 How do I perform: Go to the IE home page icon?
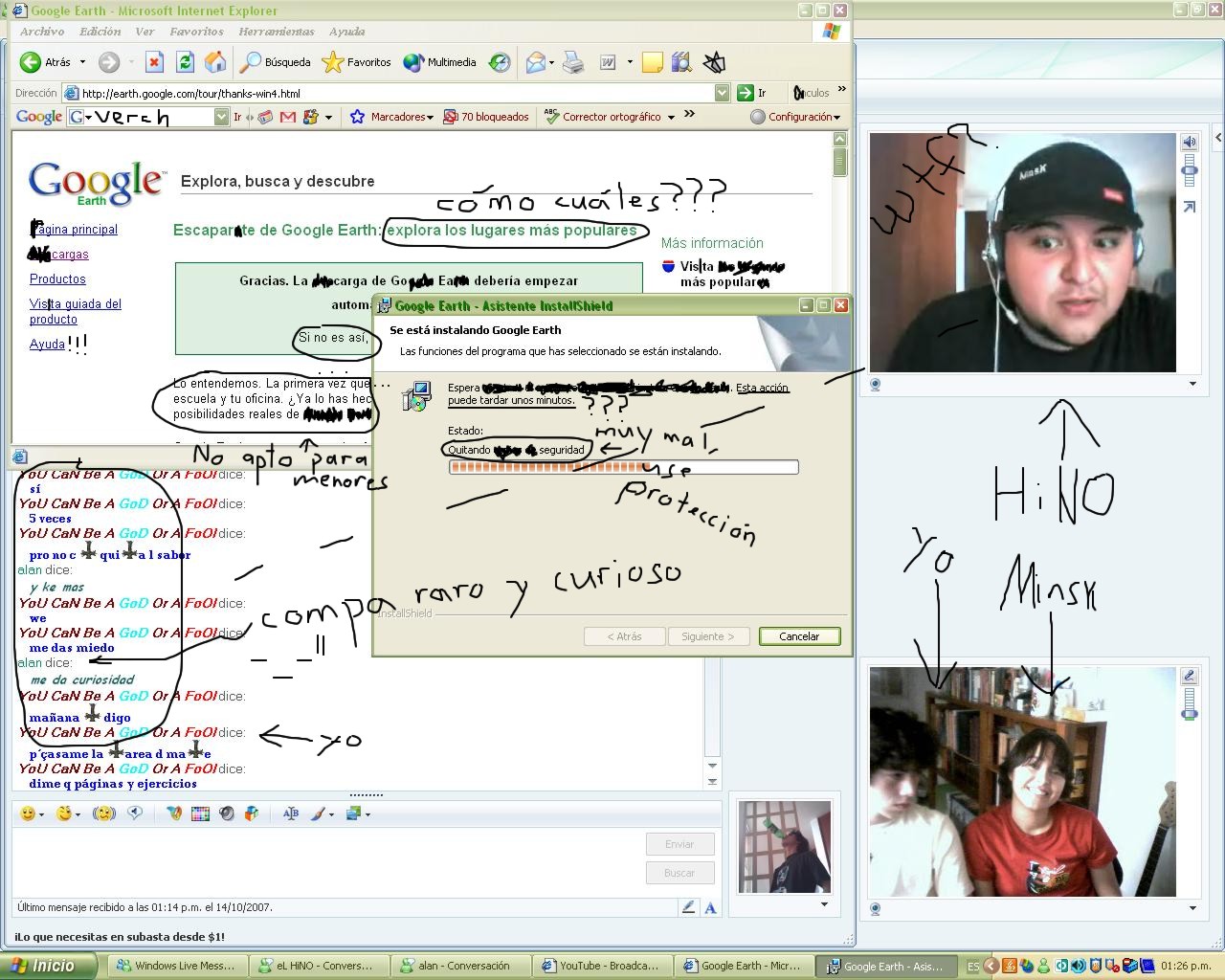click(x=216, y=62)
